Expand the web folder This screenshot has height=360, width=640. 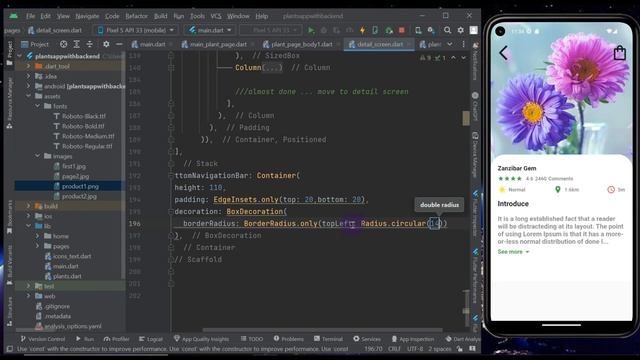(x=28, y=296)
